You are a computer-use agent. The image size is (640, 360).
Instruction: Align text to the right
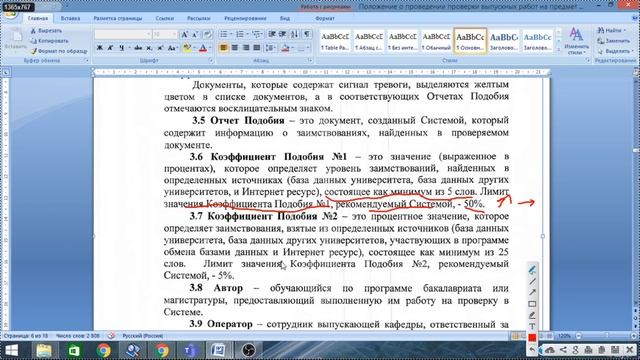point(246,48)
